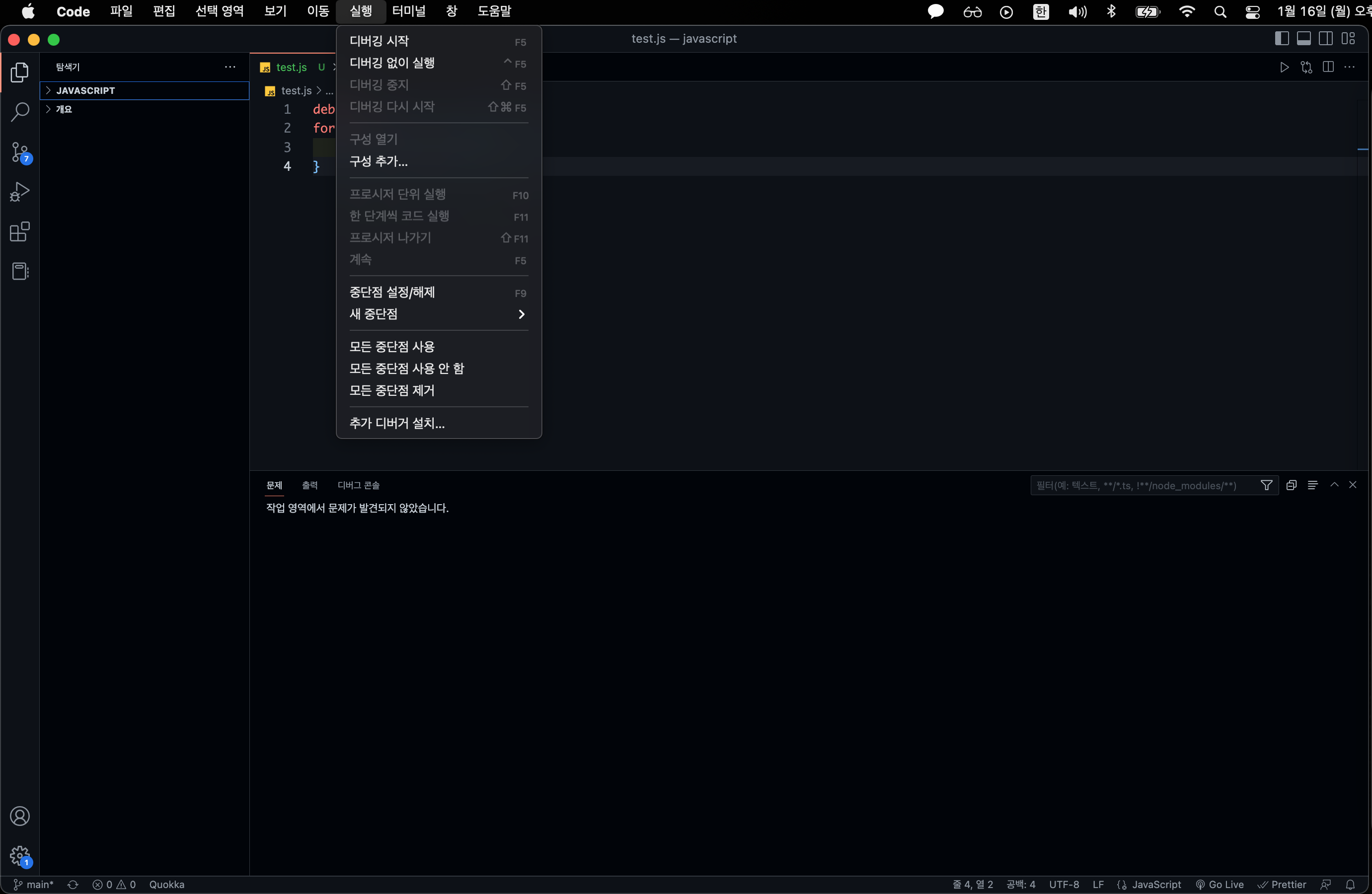Close the bottom panel

tap(1353, 485)
